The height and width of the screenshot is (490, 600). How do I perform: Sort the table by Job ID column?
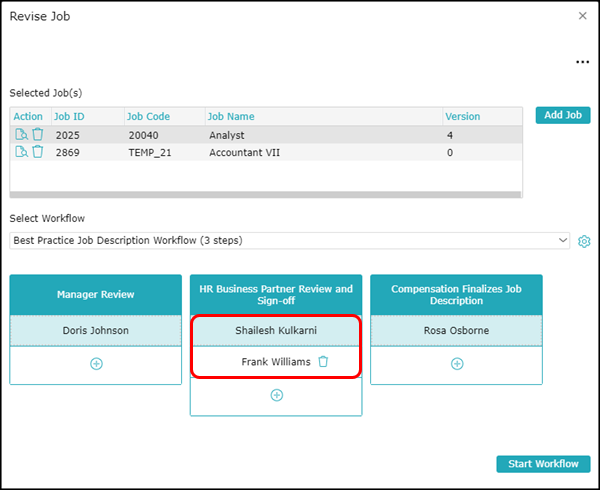click(69, 116)
